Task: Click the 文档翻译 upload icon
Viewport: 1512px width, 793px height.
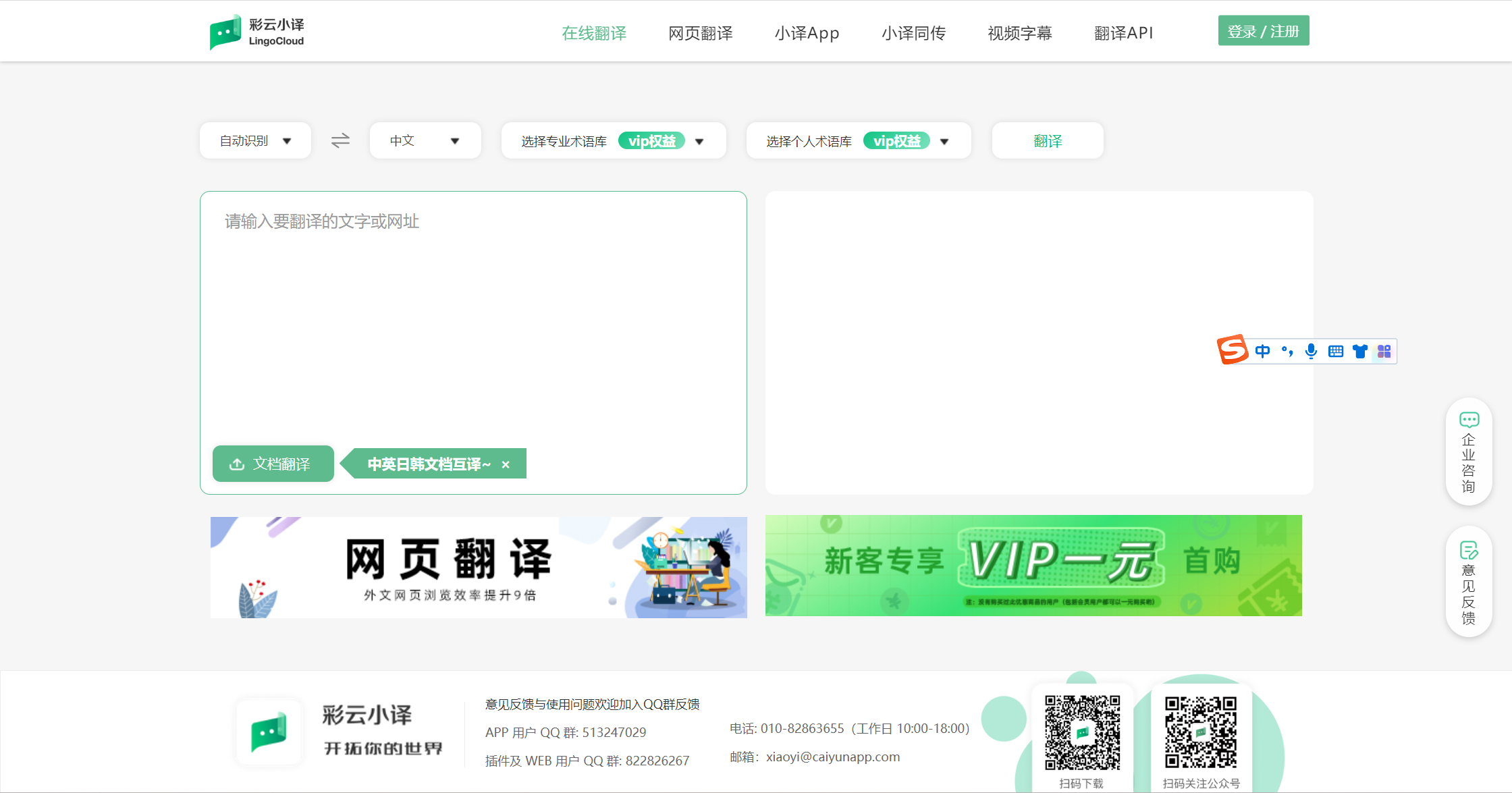Action: pyautogui.click(x=236, y=464)
